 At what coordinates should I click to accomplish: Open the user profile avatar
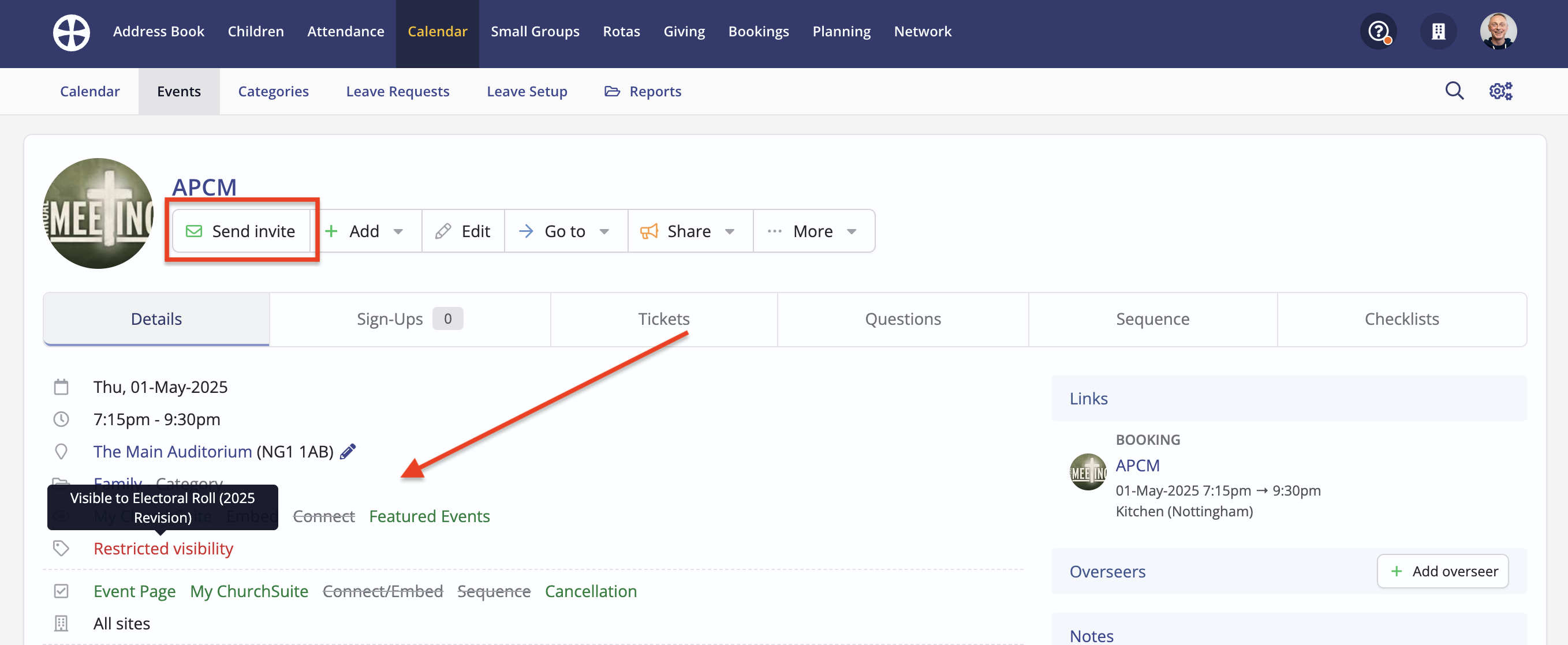[1498, 31]
